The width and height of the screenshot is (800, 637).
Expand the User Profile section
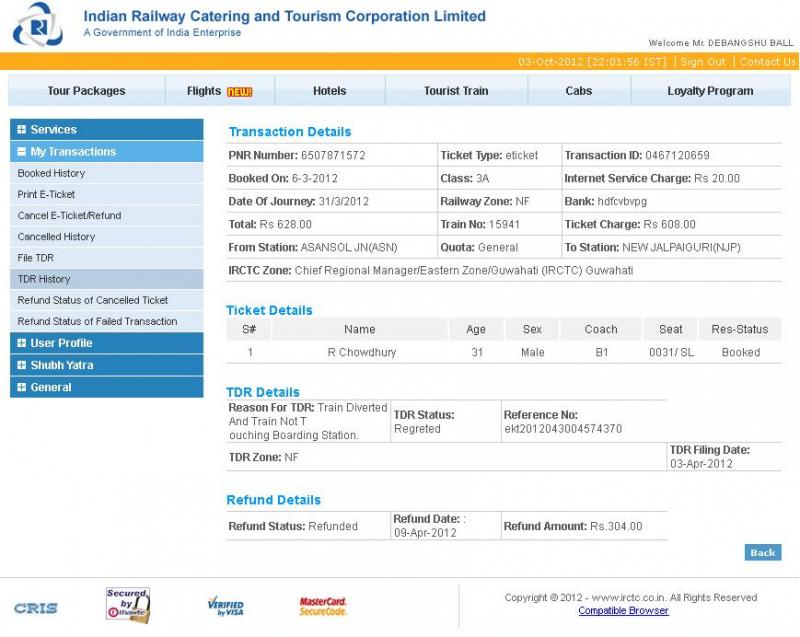click(61, 343)
